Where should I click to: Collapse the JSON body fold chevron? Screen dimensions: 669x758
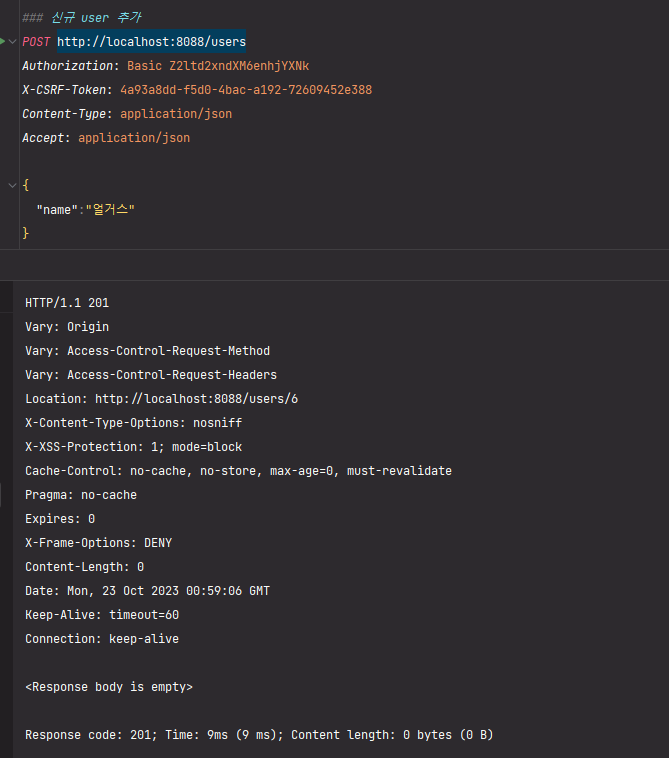click(13, 185)
